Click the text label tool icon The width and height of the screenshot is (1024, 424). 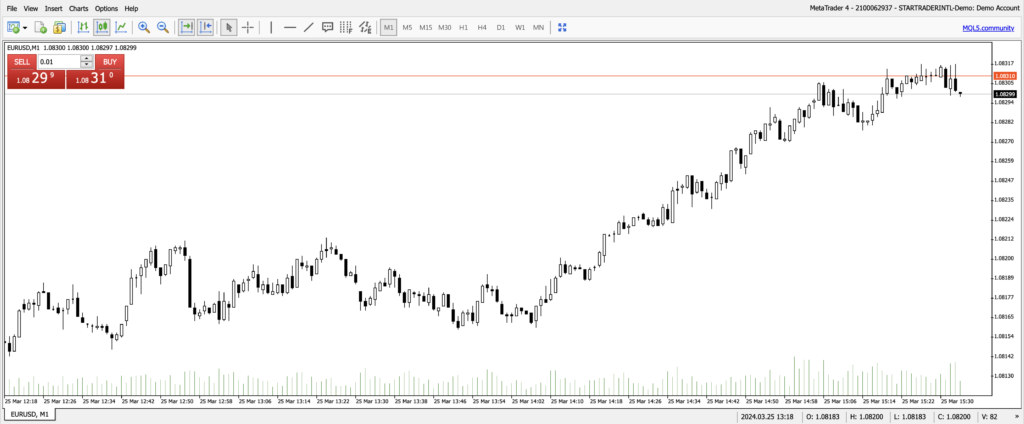tap(327, 27)
